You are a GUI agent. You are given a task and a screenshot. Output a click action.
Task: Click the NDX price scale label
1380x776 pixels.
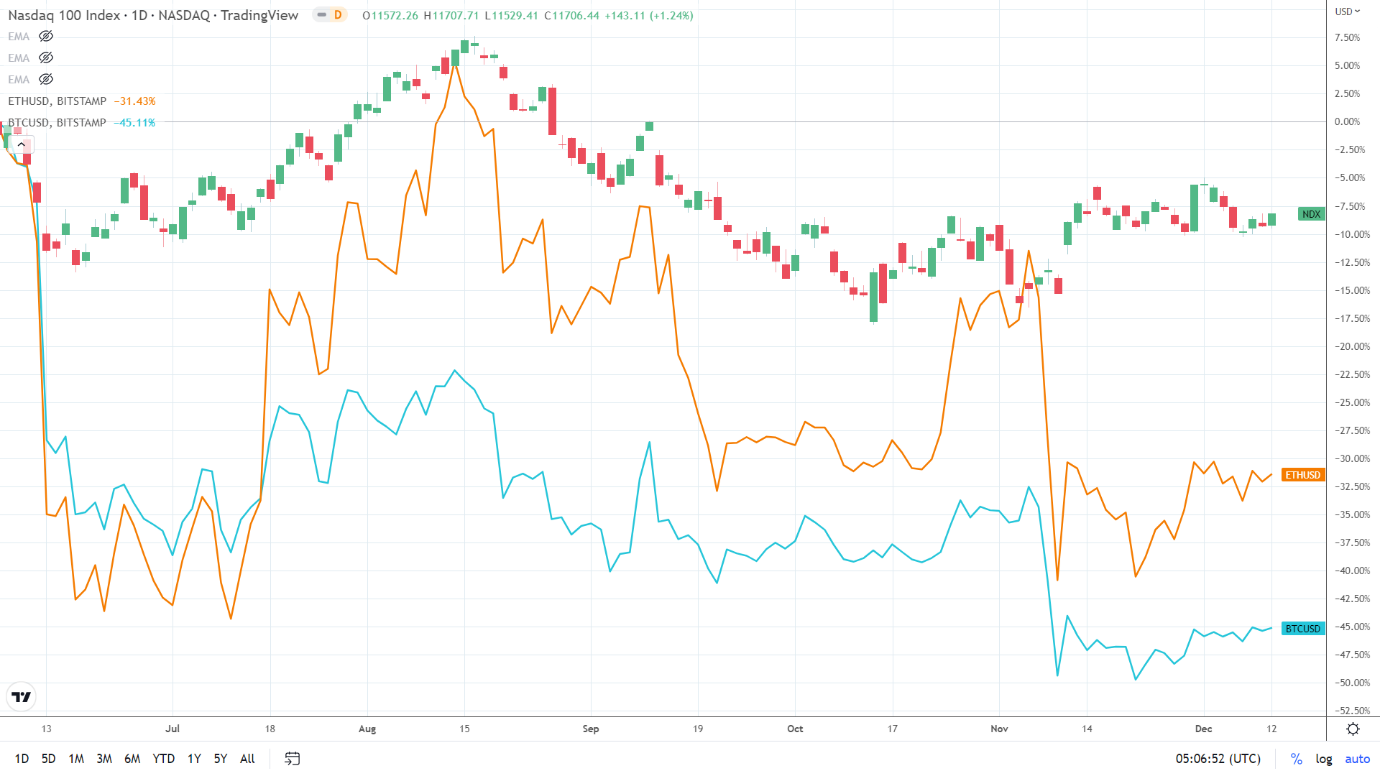pos(1311,214)
